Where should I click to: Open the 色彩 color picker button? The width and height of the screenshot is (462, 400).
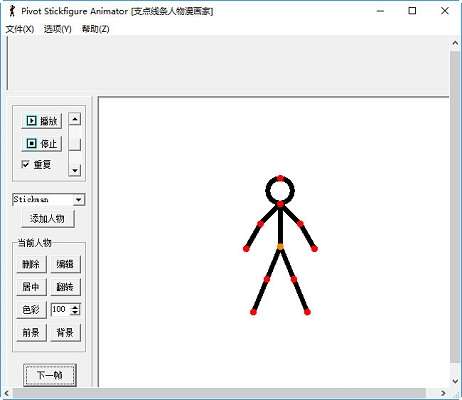tap(31, 310)
